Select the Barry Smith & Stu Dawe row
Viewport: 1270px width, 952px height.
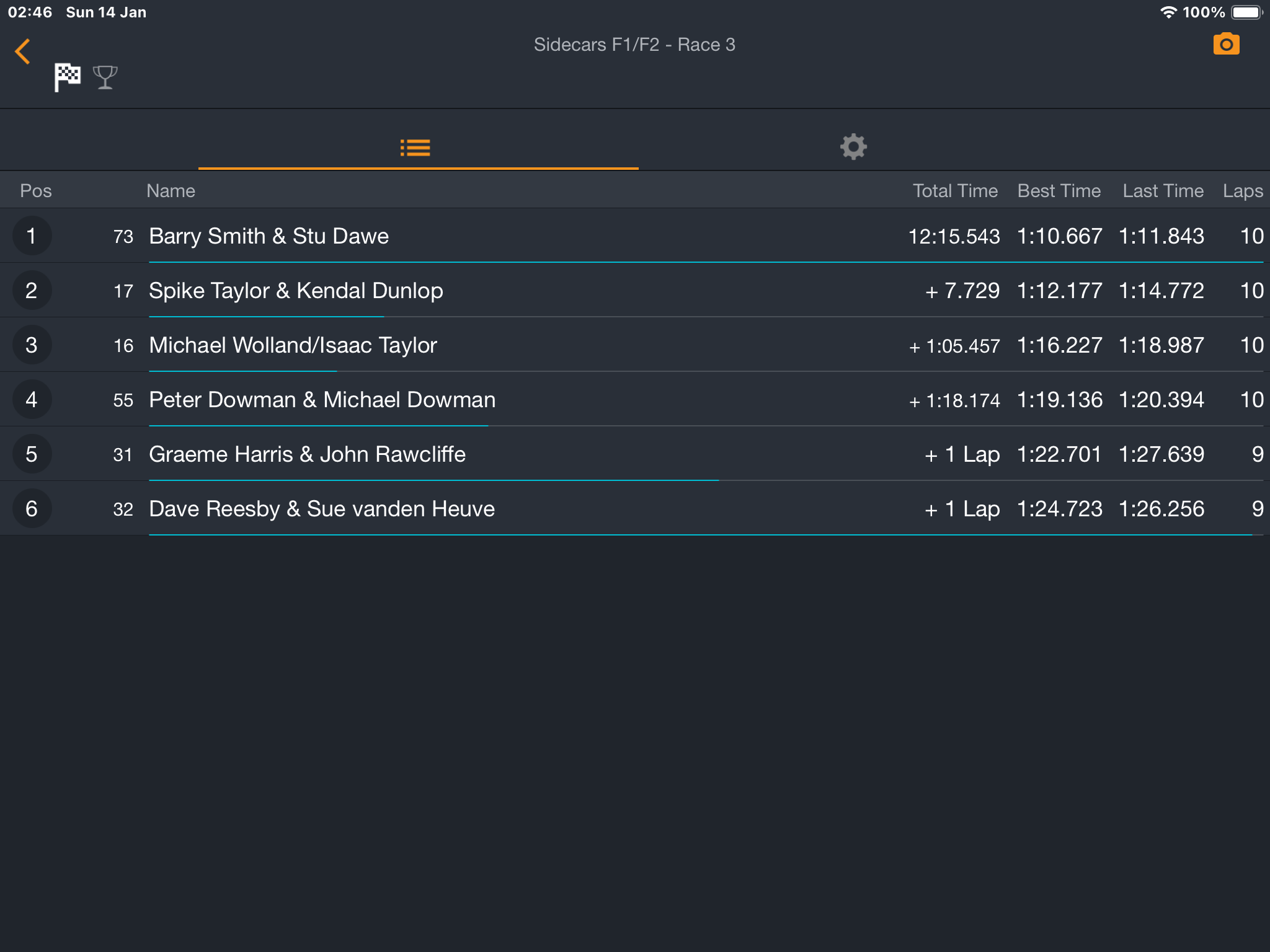click(x=635, y=236)
